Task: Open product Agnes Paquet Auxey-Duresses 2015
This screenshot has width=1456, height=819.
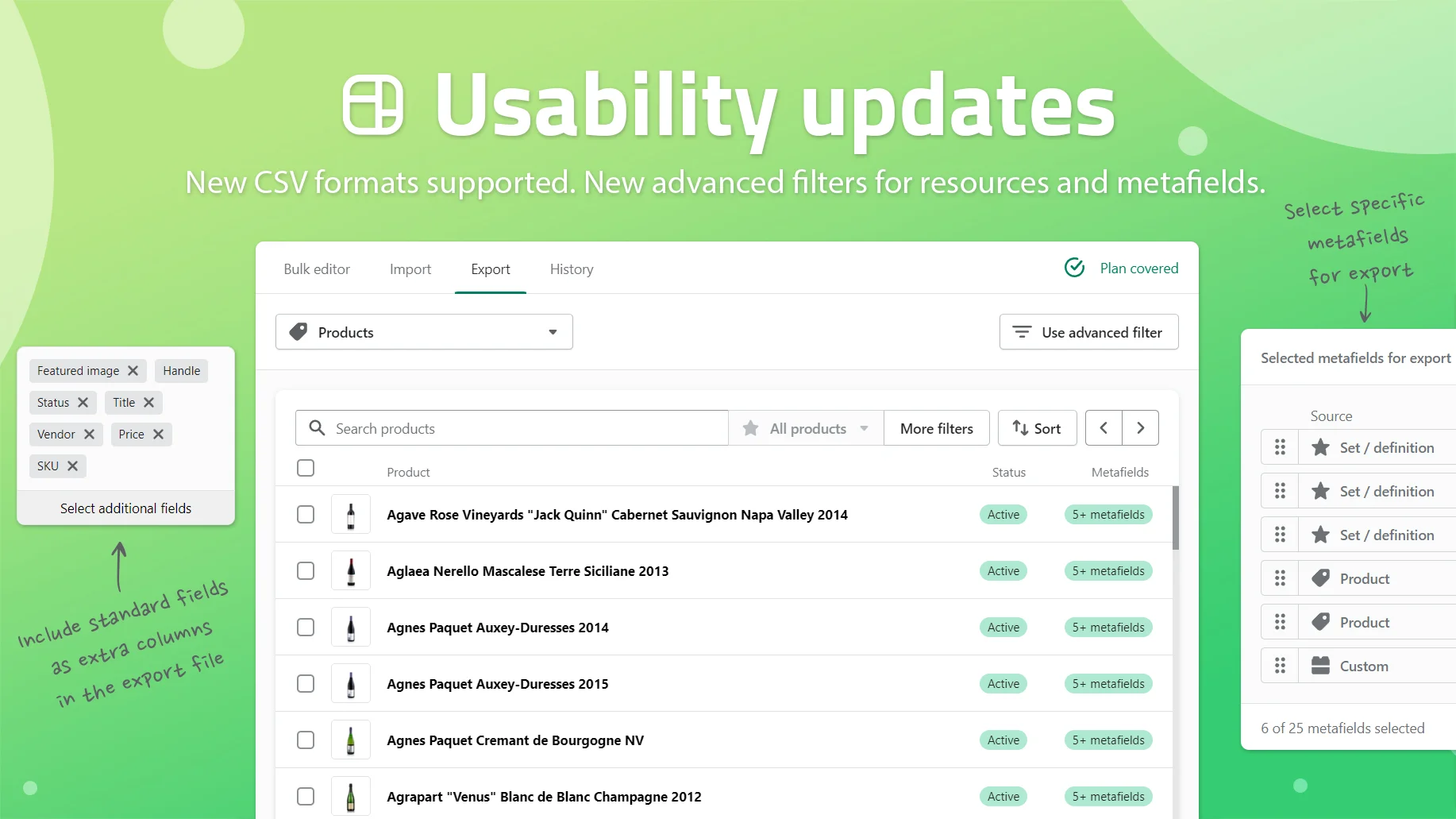Action: (498, 684)
